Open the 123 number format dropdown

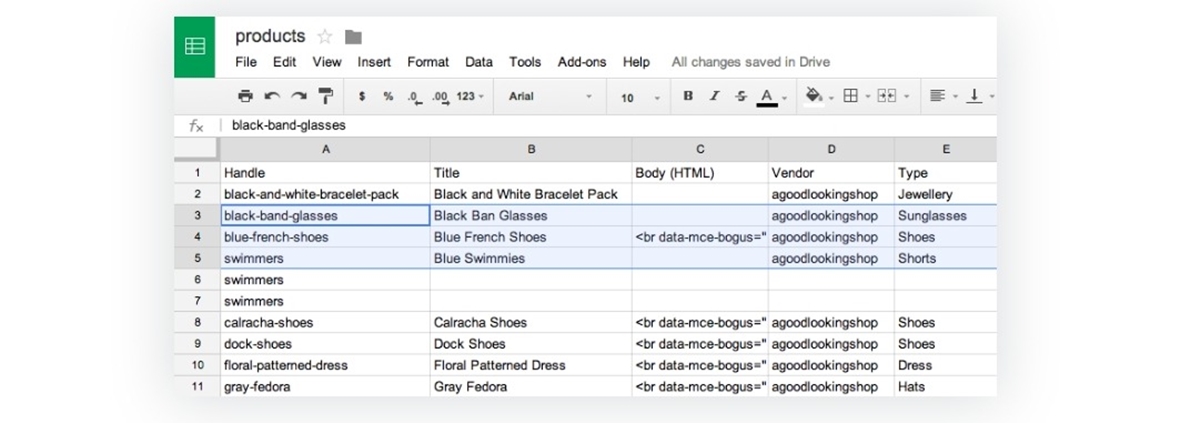[x=470, y=96]
